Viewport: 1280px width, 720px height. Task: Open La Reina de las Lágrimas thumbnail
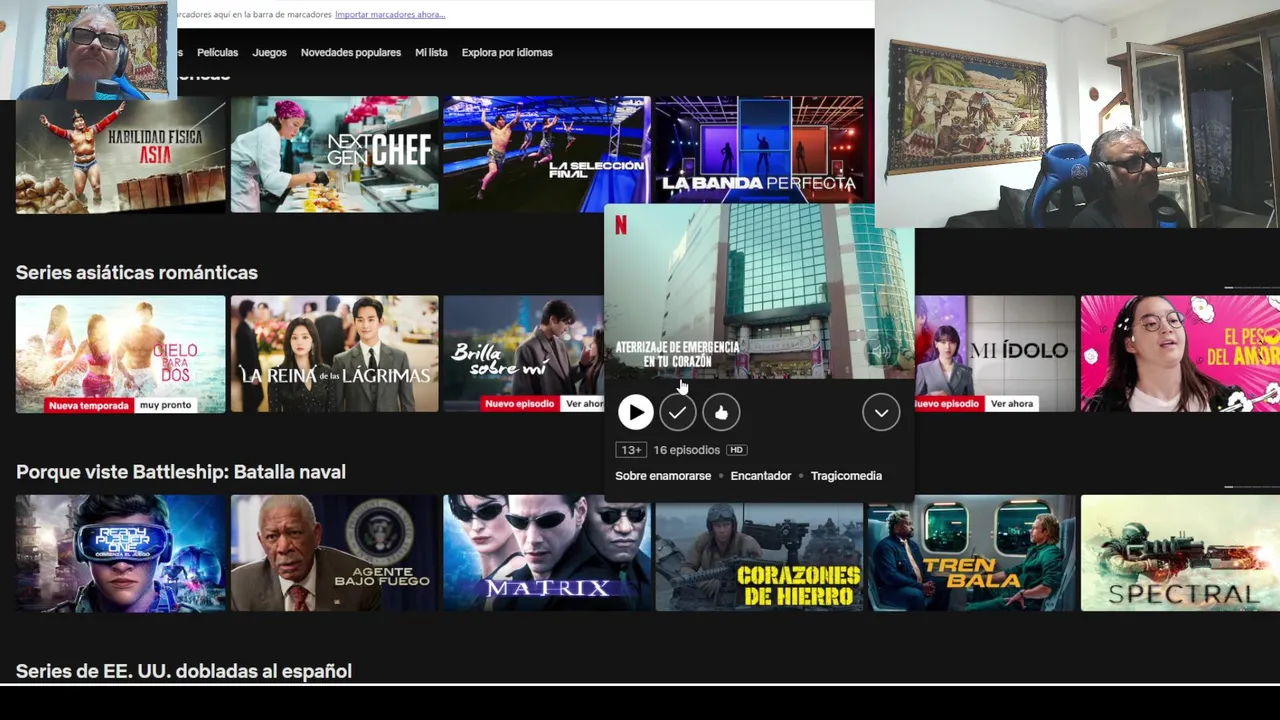coord(334,354)
